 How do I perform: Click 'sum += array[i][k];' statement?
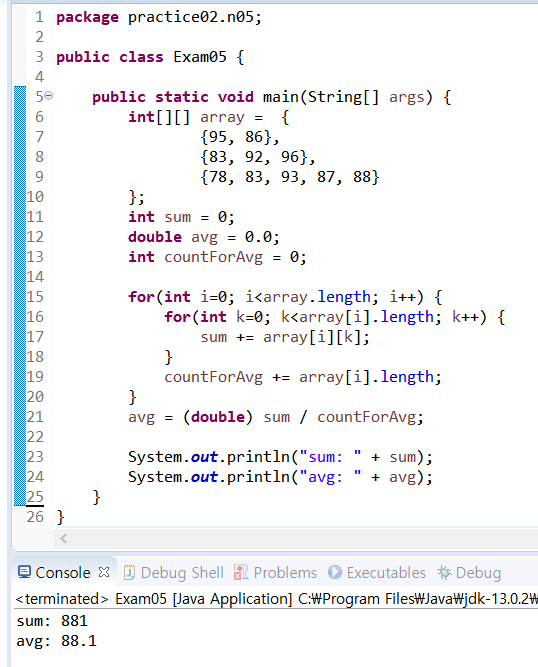click(285, 337)
